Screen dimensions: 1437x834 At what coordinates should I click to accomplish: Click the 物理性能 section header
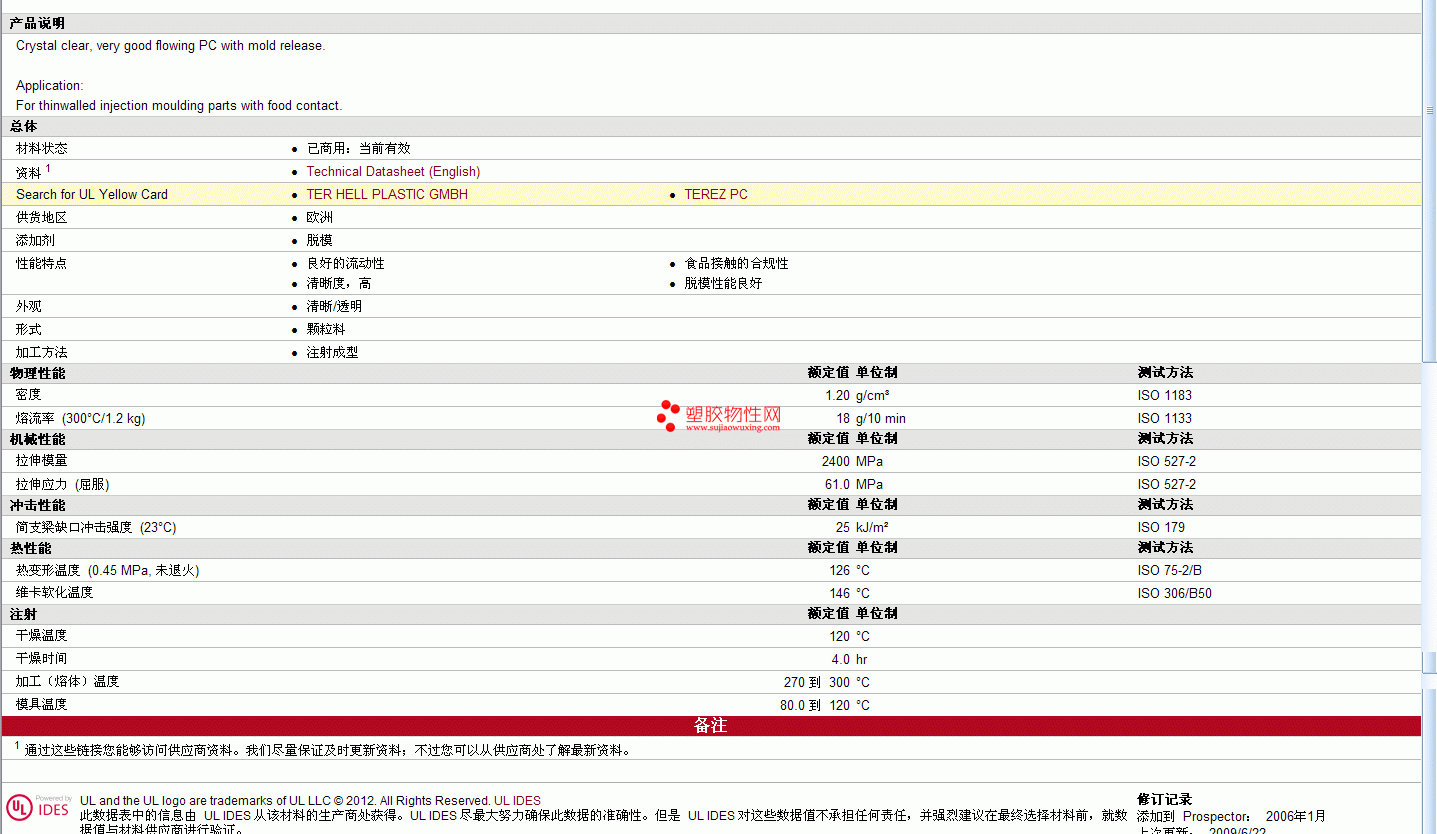[37, 373]
